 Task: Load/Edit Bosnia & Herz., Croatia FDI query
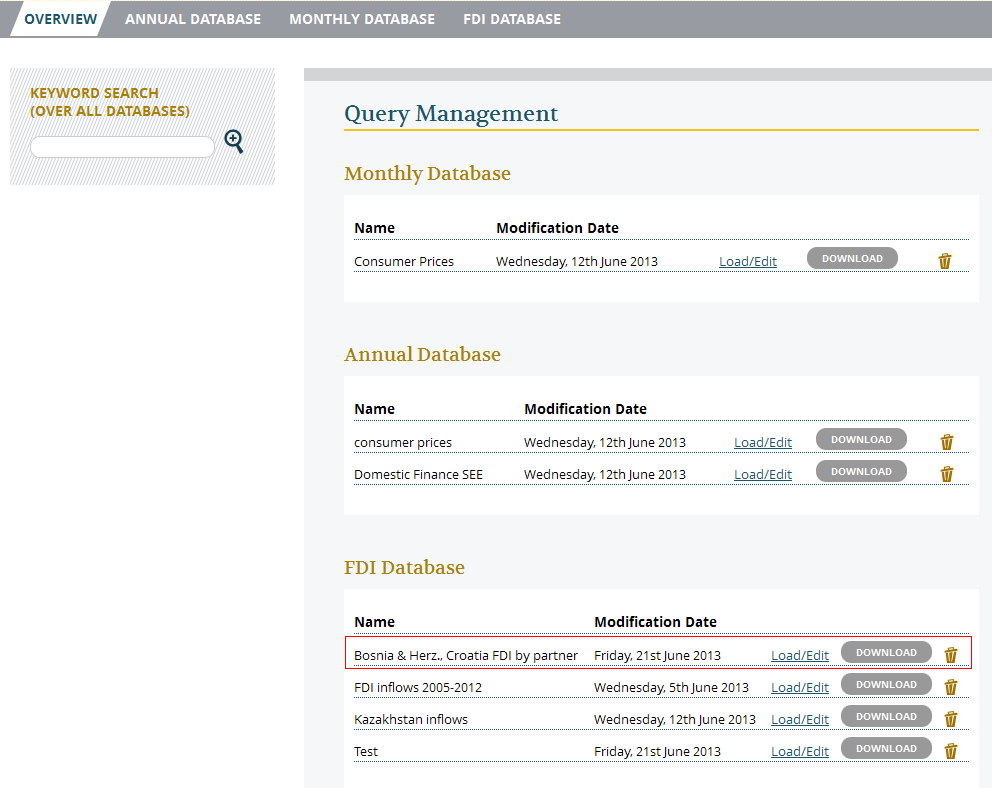(800, 656)
